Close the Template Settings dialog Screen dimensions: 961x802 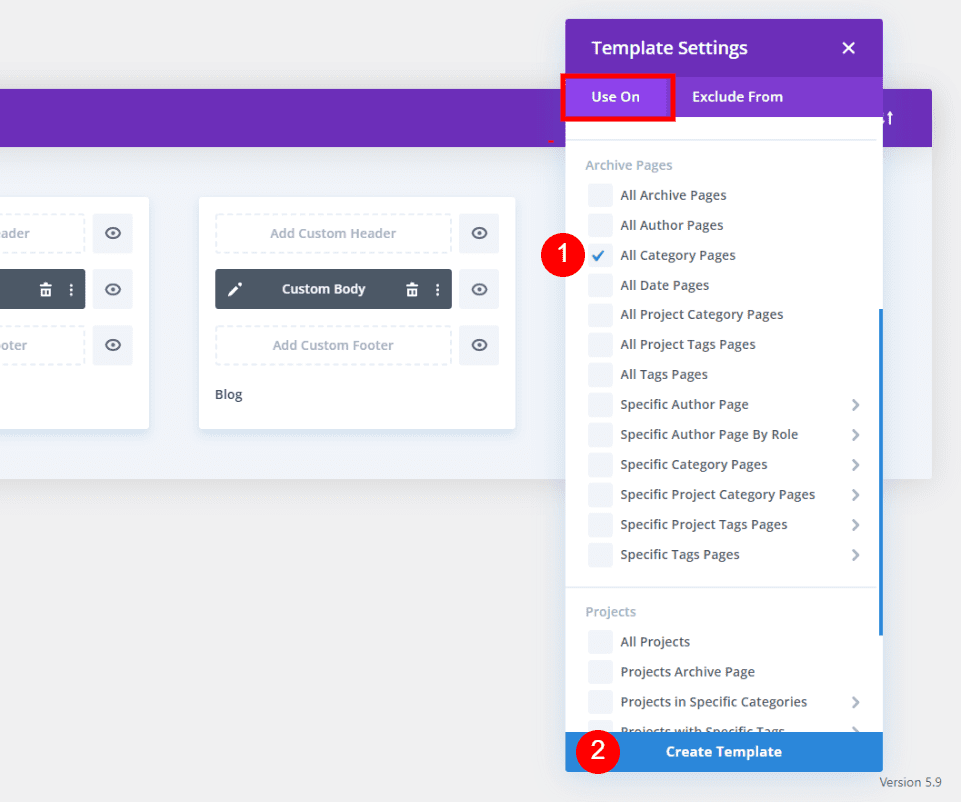click(x=848, y=47)
